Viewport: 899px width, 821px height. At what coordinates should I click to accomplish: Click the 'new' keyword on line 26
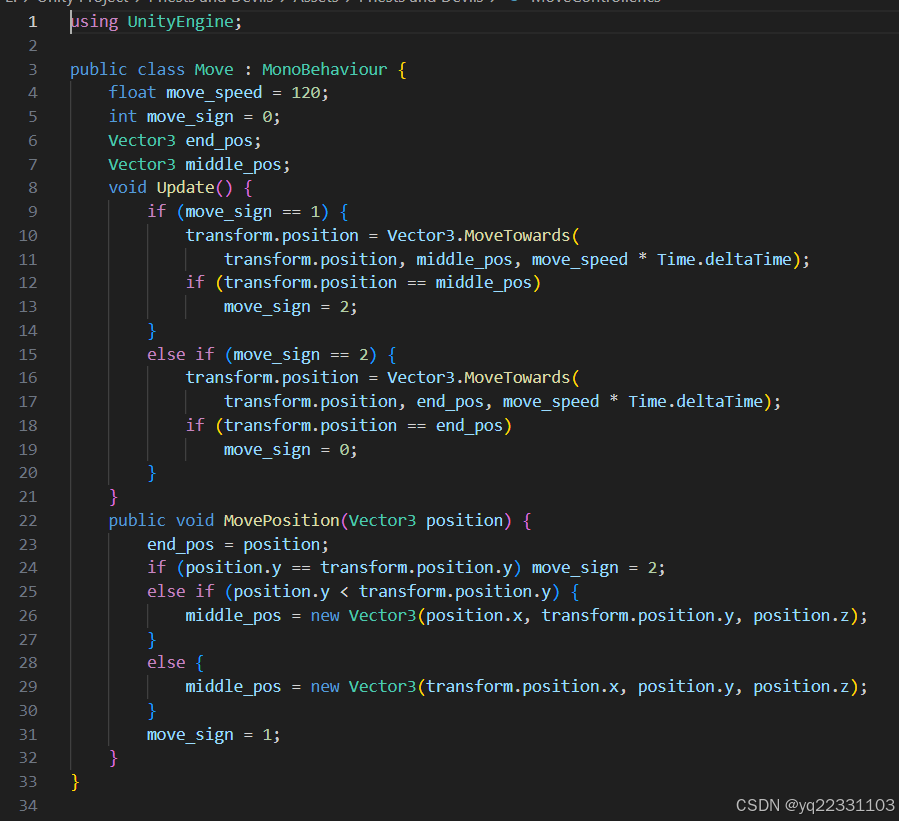click(x=325, y=615)
